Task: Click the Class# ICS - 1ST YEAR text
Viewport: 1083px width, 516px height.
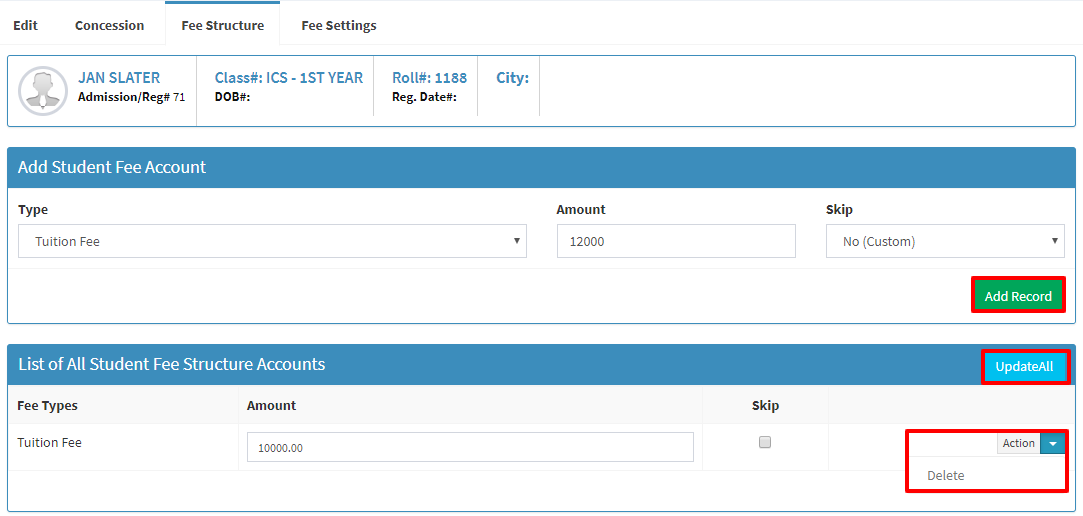Action: tap(289, 77)
